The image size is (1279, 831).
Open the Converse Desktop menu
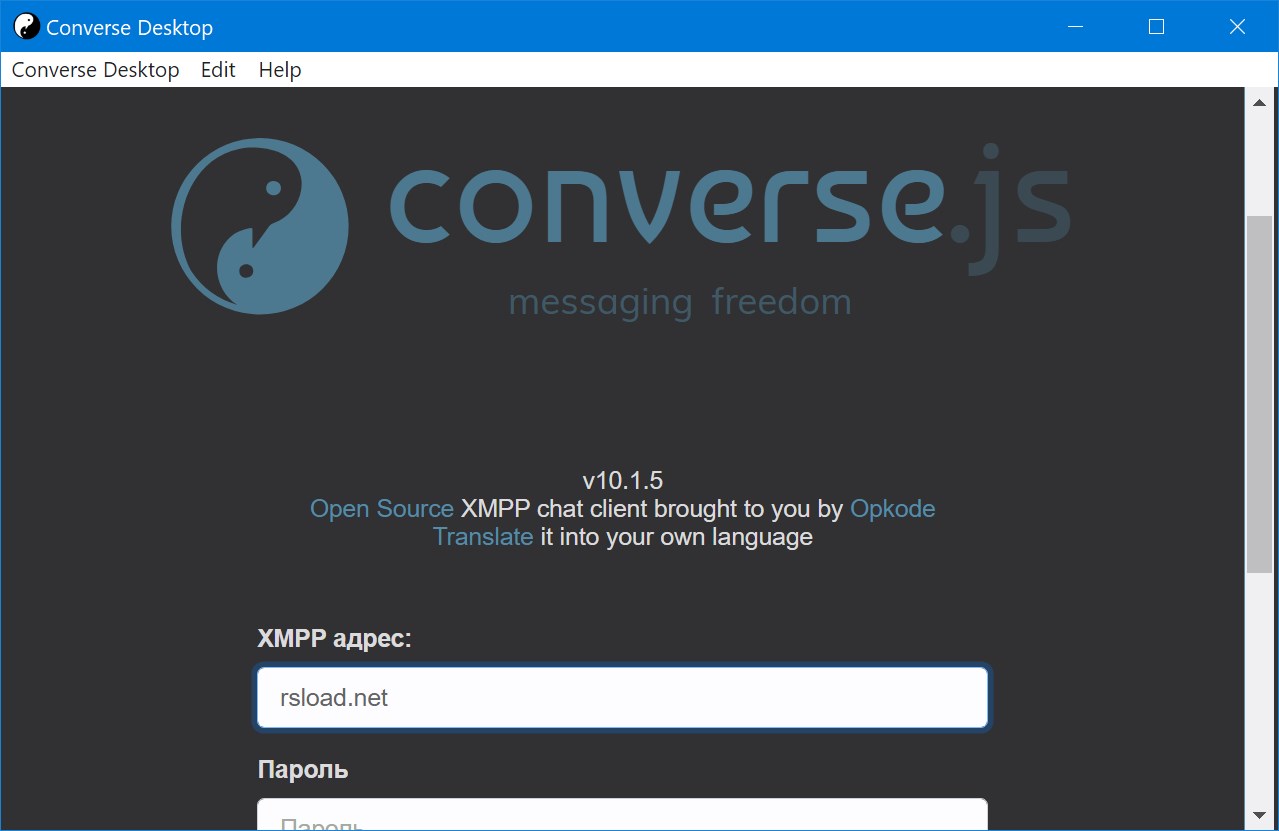pyautogui.click(x=95, y=69)
